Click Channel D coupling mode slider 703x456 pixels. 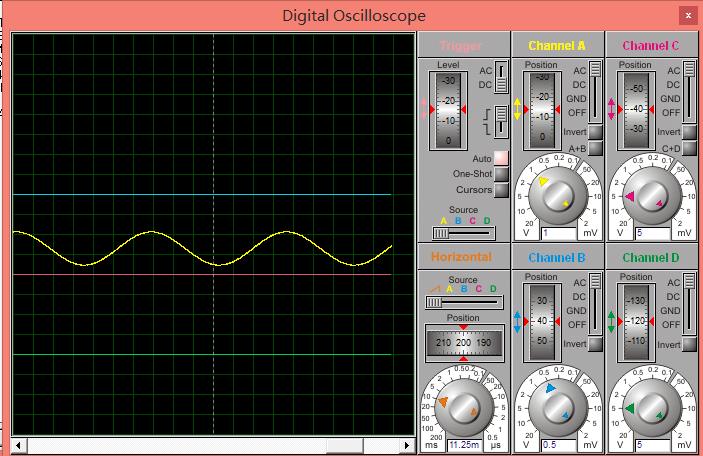pos(690,304)
